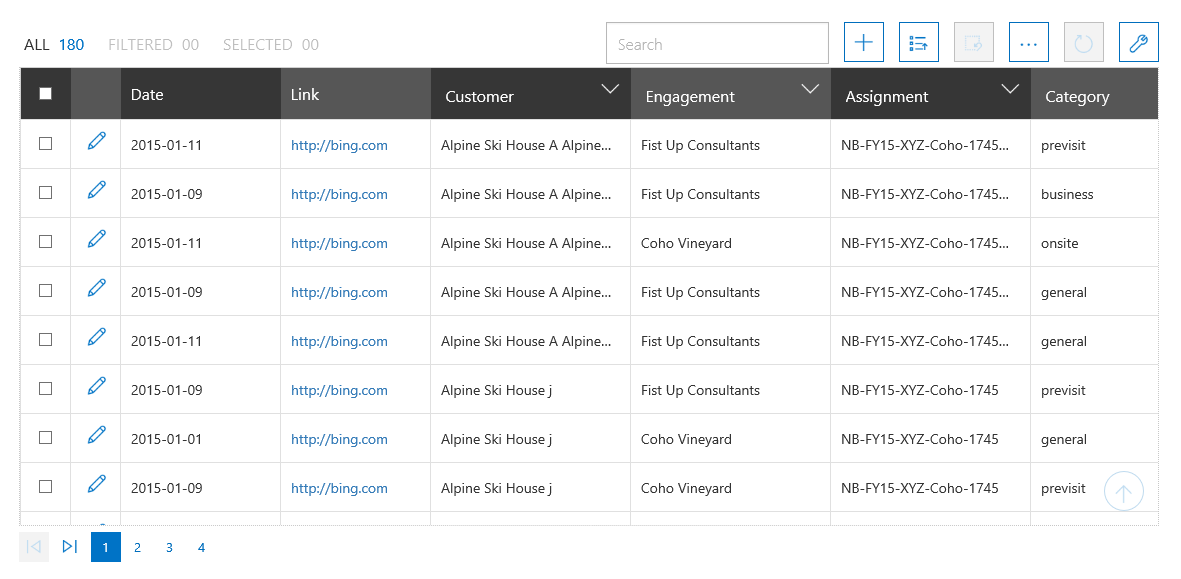
Task: Check the 2015-01-11 general row box
Action: [45, 339]
